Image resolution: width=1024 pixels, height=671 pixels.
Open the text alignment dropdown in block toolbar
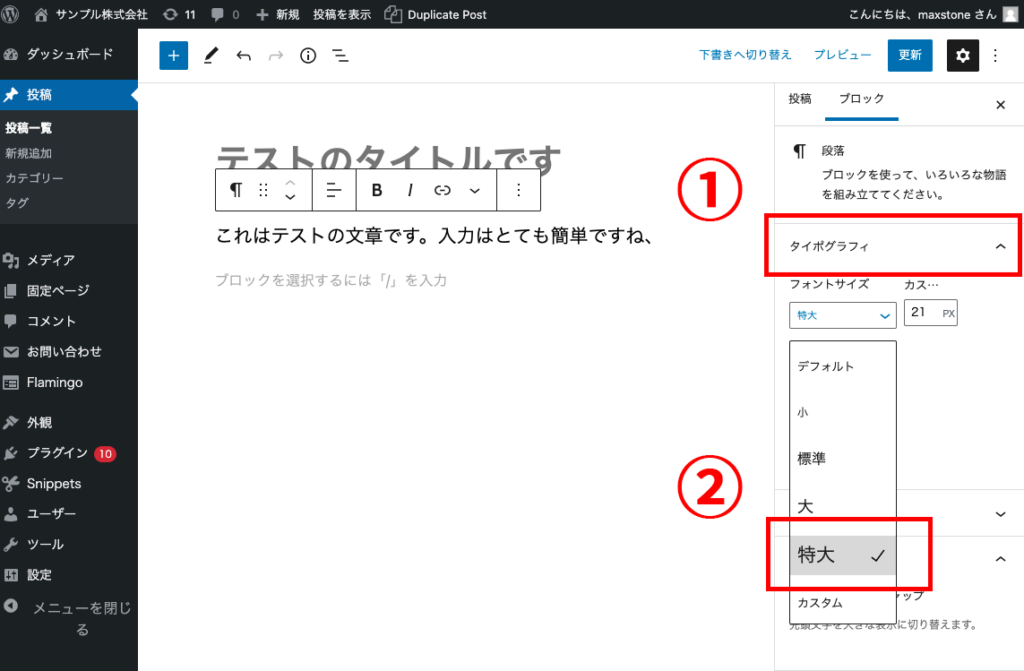[x=331, y=190]
